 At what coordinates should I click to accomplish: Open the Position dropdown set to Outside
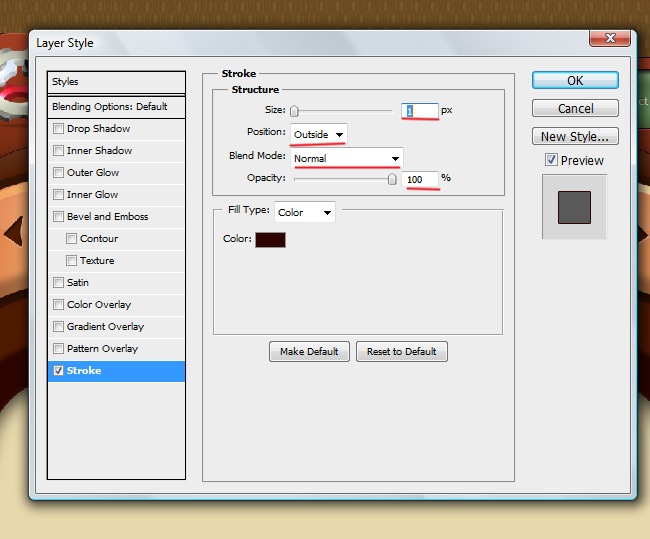click(319, 134)
